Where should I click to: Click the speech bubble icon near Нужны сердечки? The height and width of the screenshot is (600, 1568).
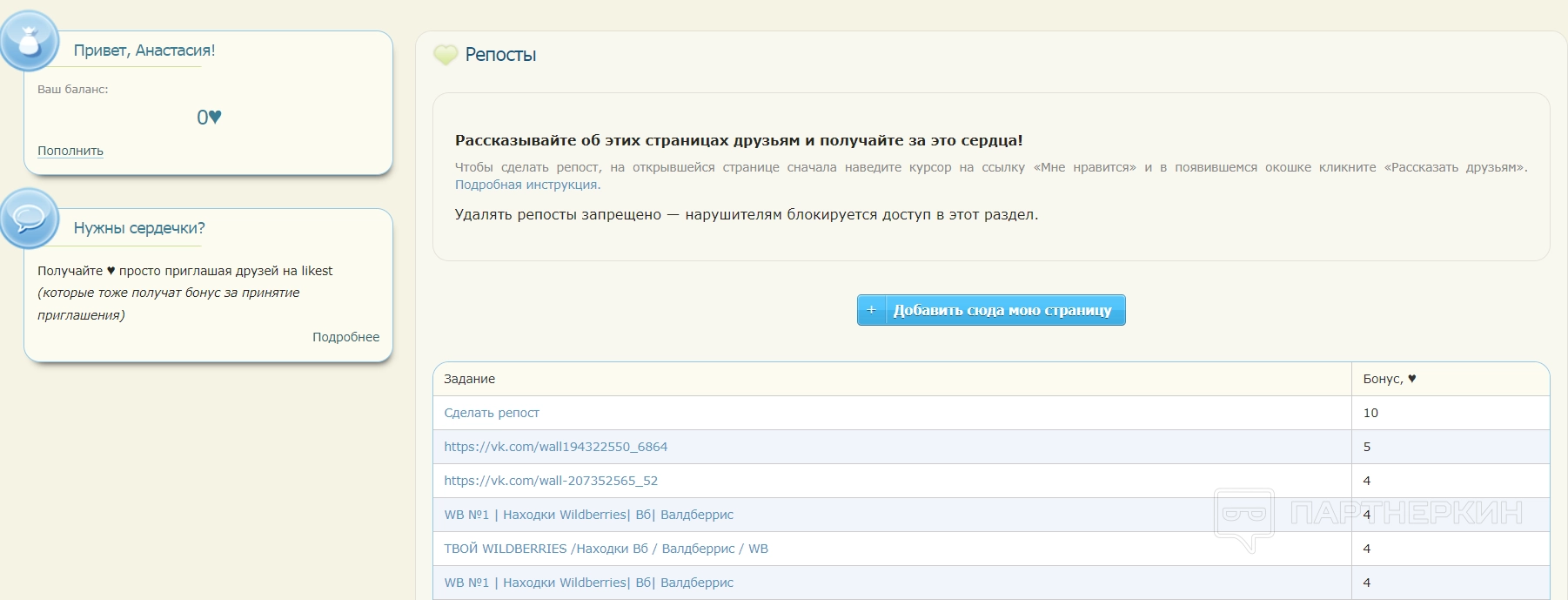tap(30, 218)
